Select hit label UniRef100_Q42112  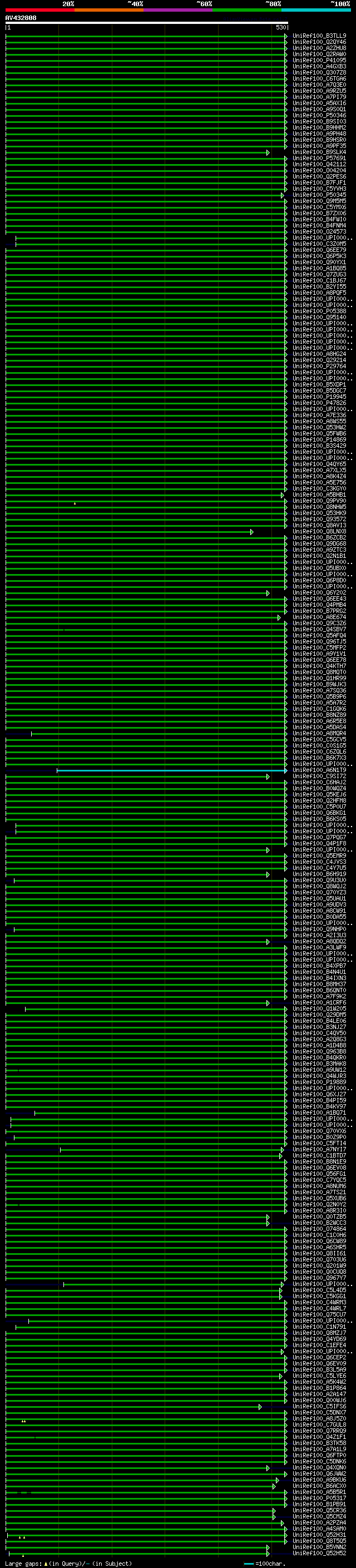tap(319, 164)
